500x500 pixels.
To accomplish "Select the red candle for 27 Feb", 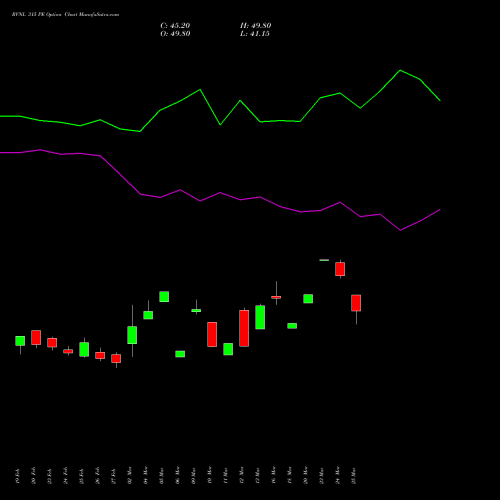I will (116, 359).
